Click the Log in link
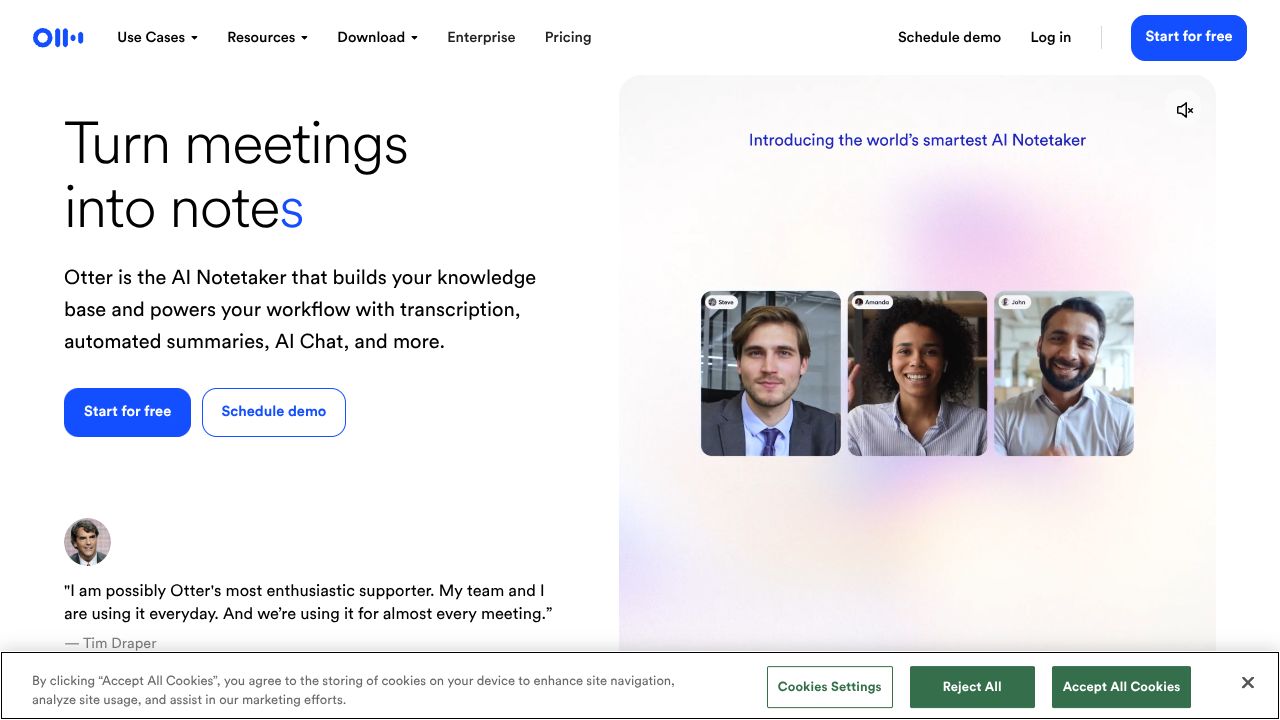1280x720 pixels. pyautogui.click(x=1050, y=38)
